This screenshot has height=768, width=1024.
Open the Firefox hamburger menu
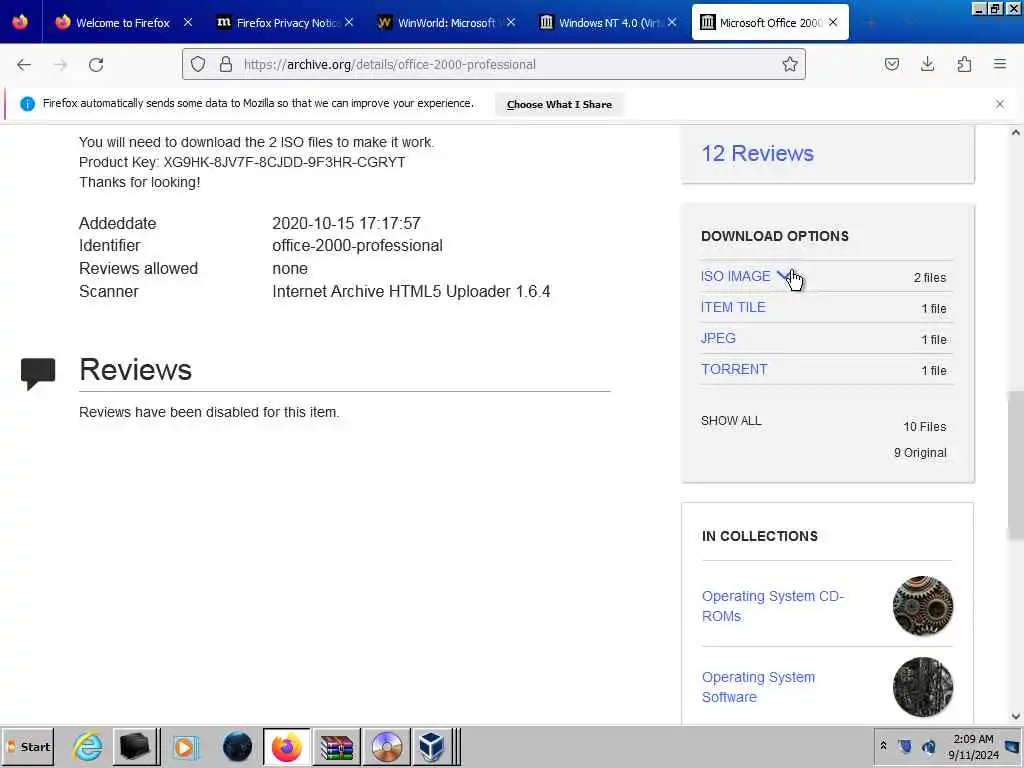[x=1000, y=64]
